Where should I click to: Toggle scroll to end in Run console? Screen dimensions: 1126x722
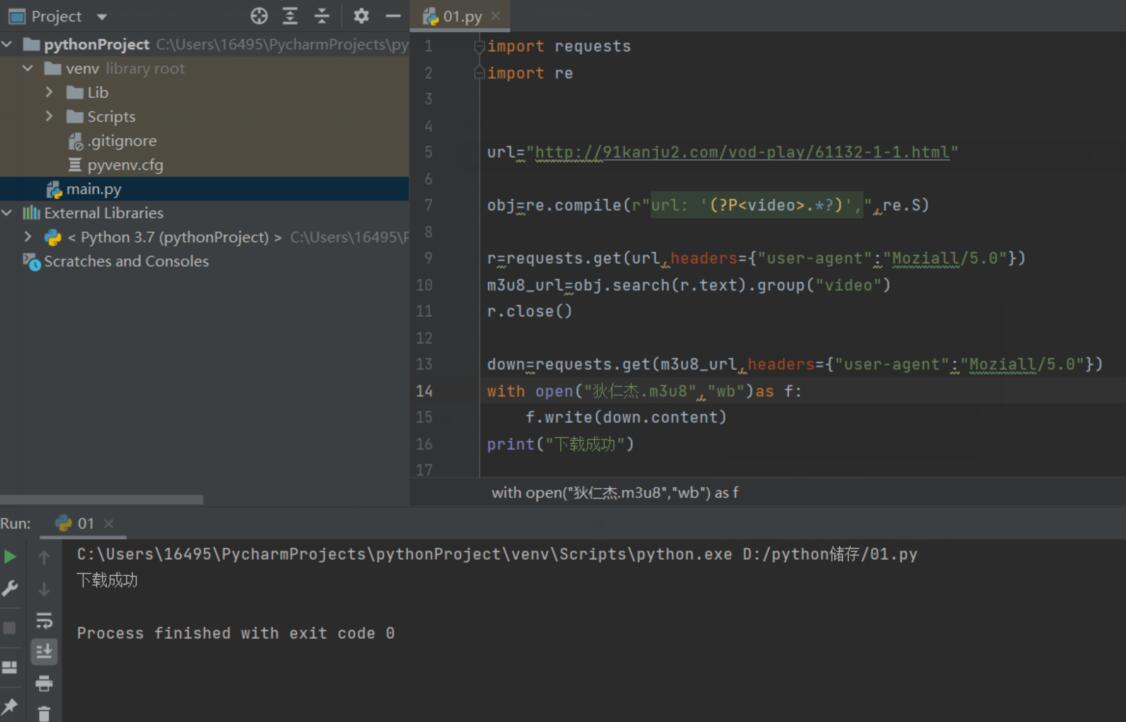(x=44, y=652)
